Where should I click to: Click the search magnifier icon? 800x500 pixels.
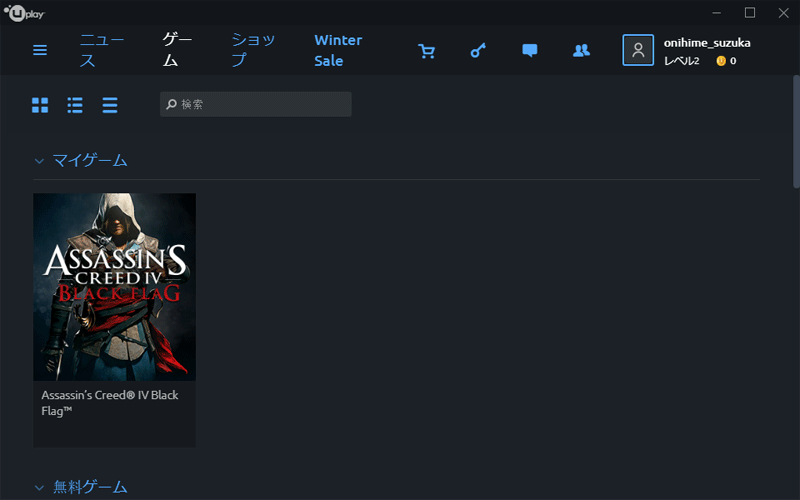(171, 104)
